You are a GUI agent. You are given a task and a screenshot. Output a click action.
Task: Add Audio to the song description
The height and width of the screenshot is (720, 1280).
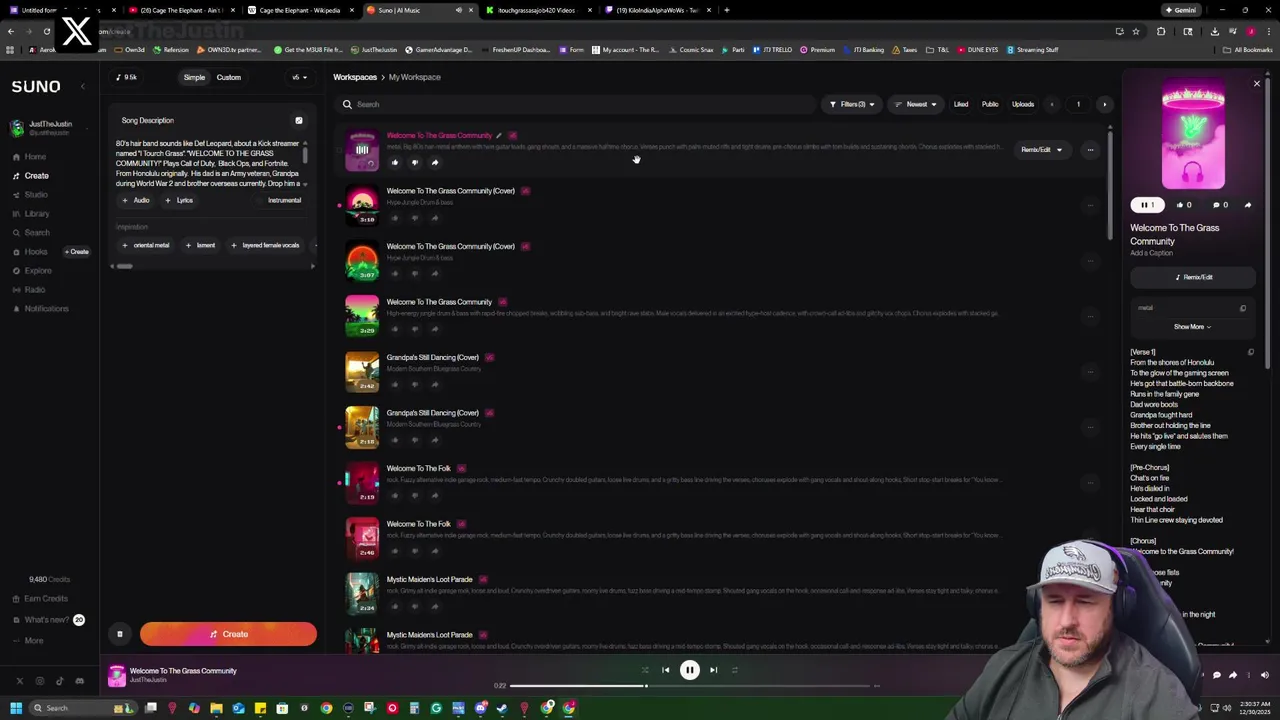(135, 200)
